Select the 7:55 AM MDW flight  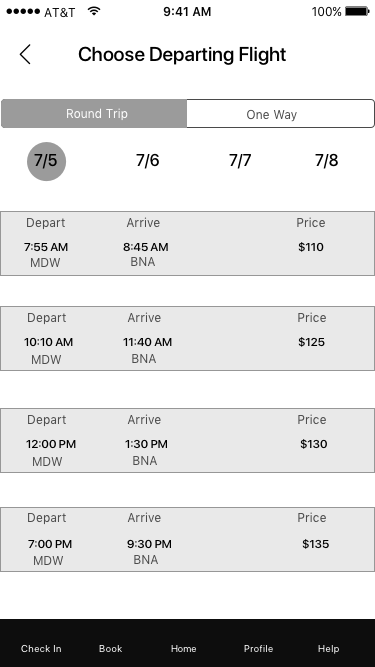(x=188, y=243)
